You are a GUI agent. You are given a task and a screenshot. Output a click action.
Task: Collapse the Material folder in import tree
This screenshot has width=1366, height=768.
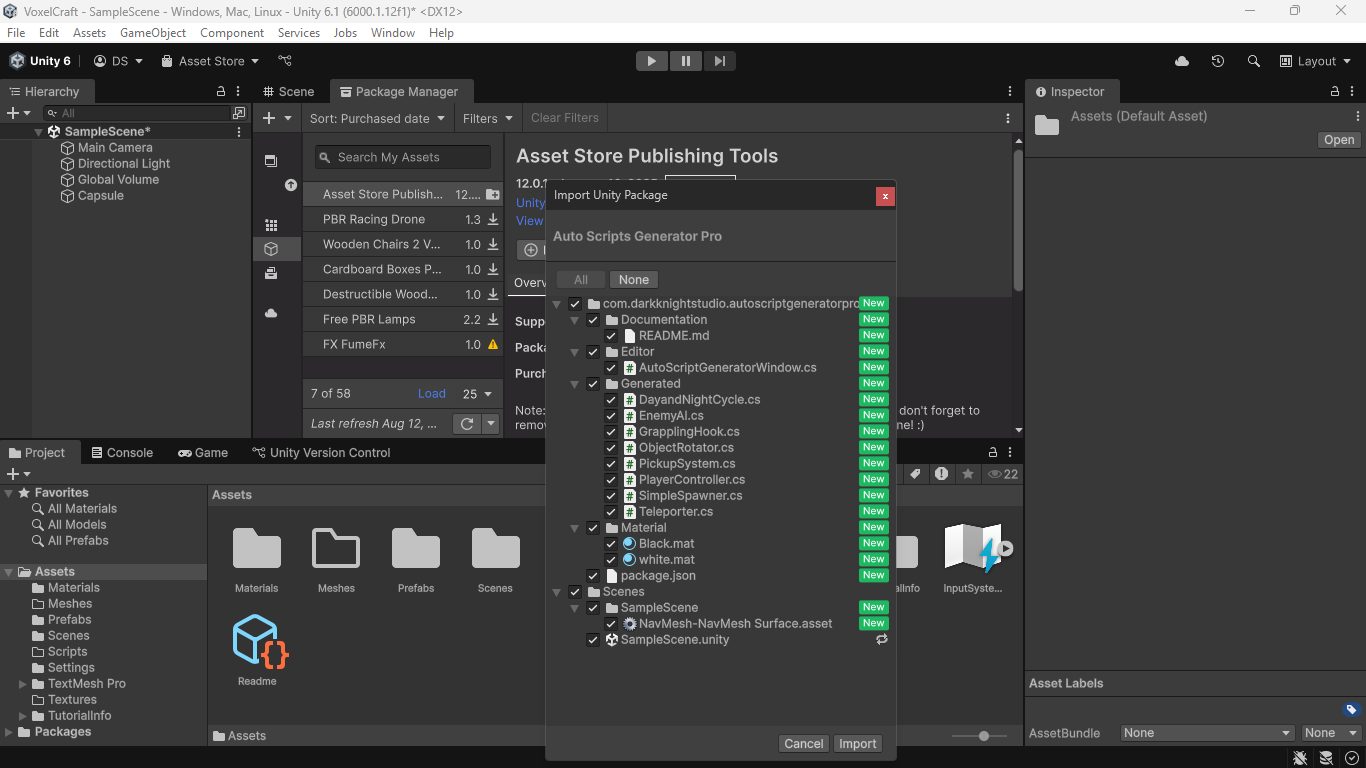(575, 528)
